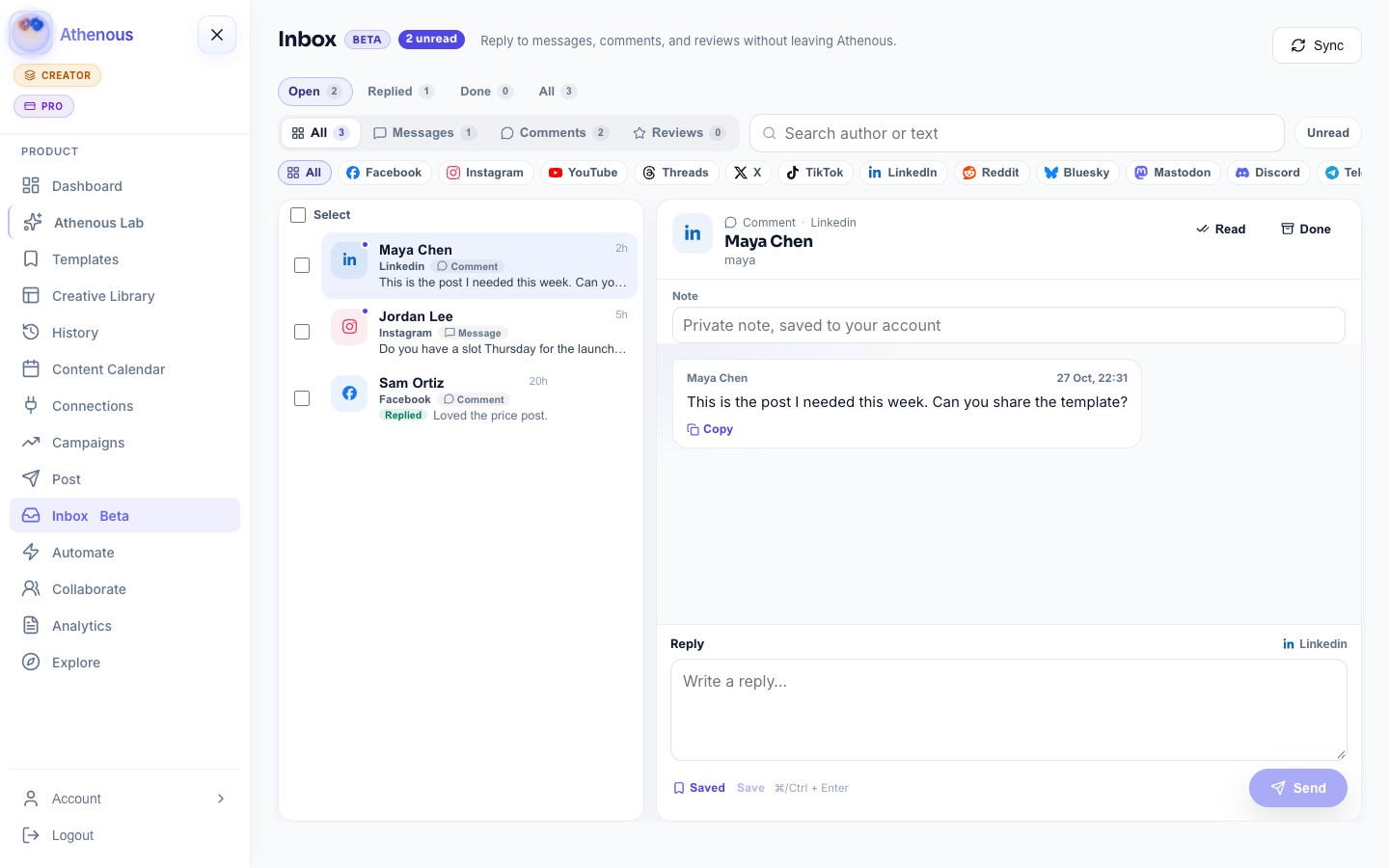Go to Templates bookmark icon
Screen dimensions: 1389x868
tap(31, 259)
